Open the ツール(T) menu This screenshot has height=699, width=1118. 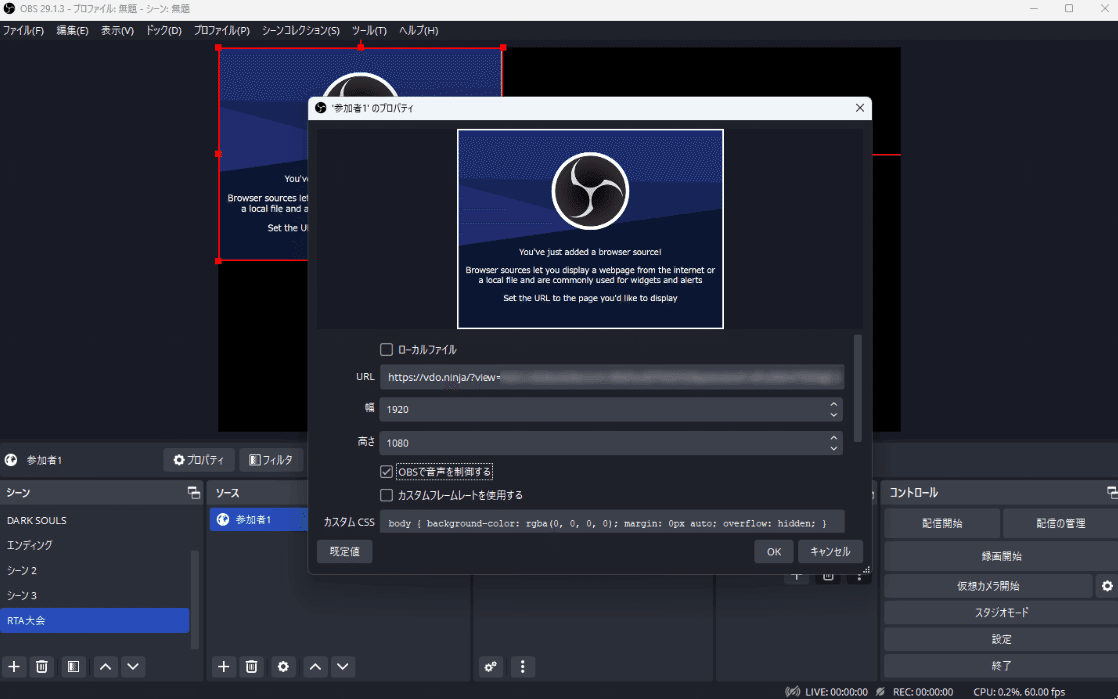(369, 31)
